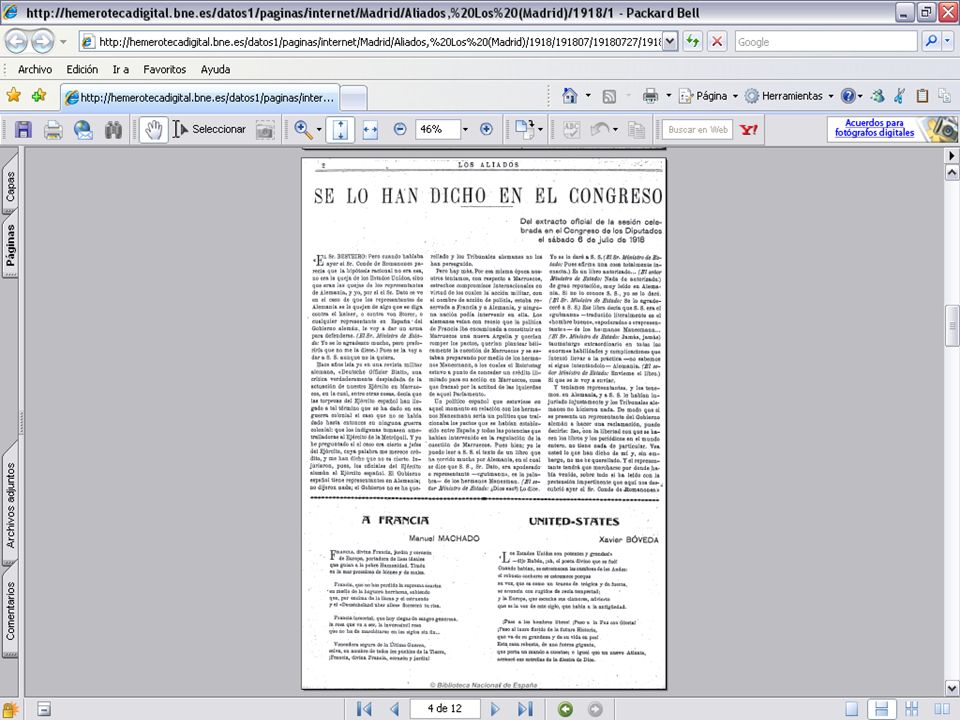Click the RSS feeds icon
This screenshot has width=960, height=720.
click(609, 96)
